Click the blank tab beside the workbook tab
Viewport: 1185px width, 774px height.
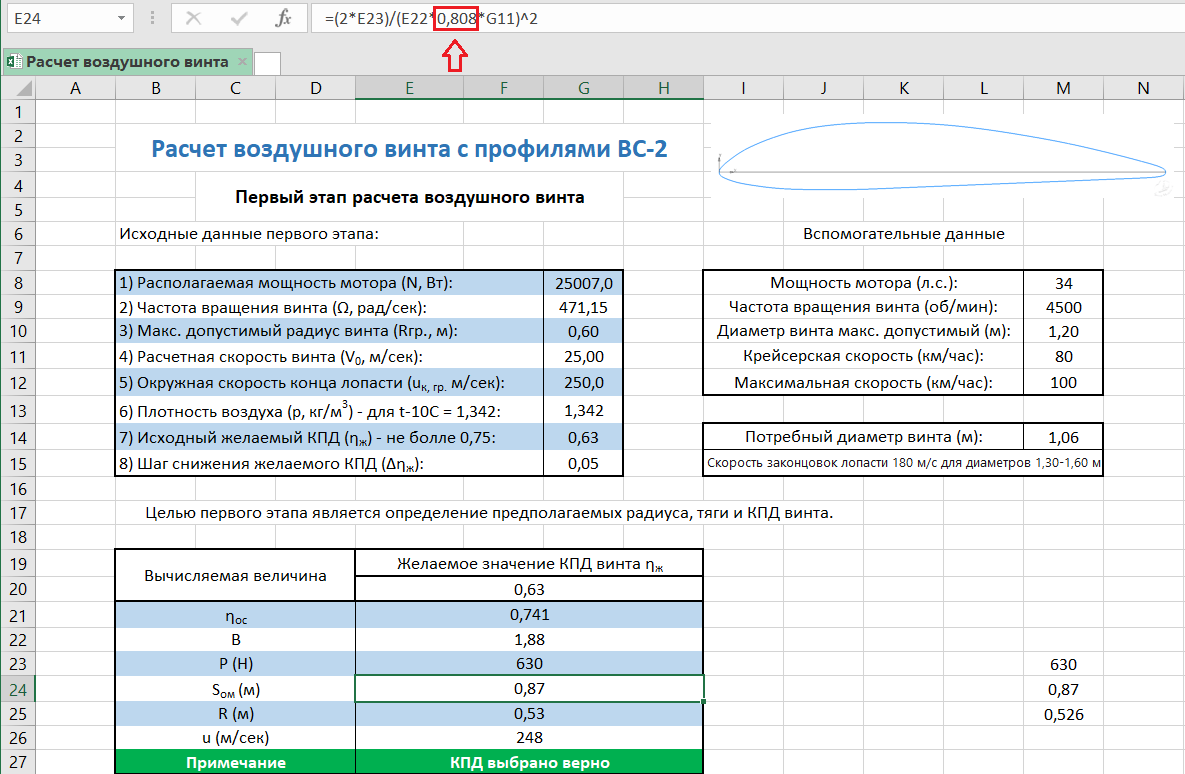coord(268,63)
